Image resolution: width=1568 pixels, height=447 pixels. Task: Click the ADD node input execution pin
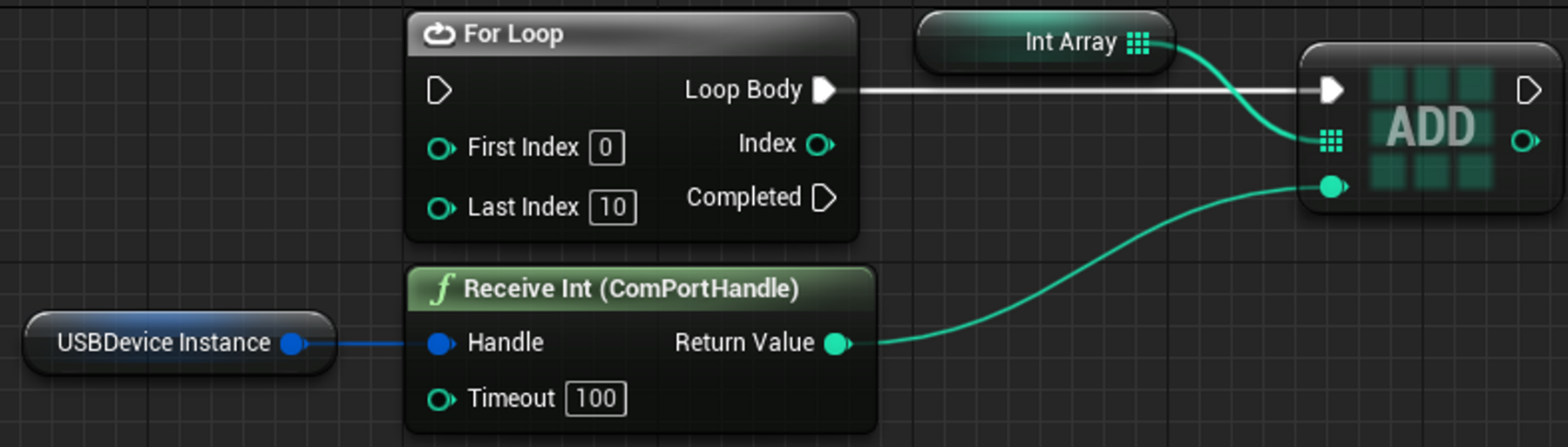pyautogui.click(x=1331, y=90)
